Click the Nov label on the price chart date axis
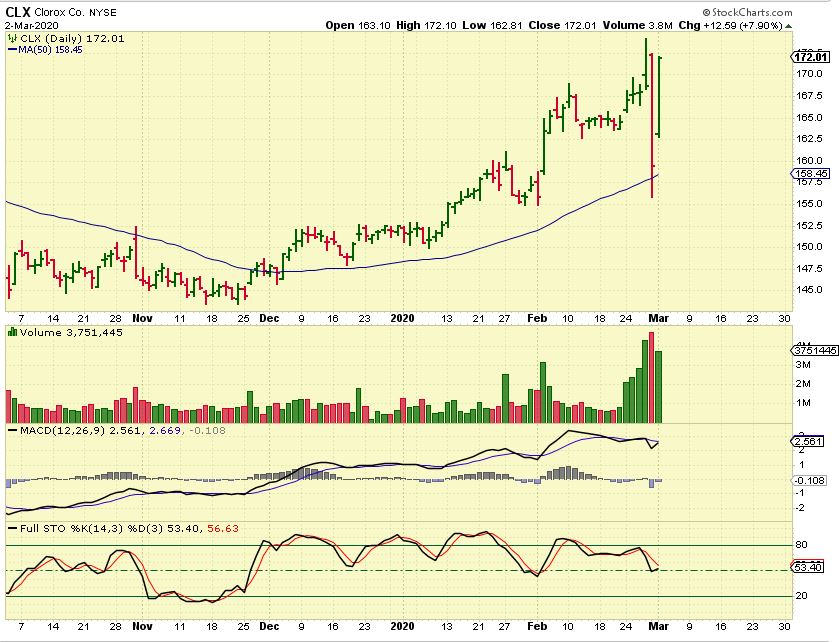 142,318
